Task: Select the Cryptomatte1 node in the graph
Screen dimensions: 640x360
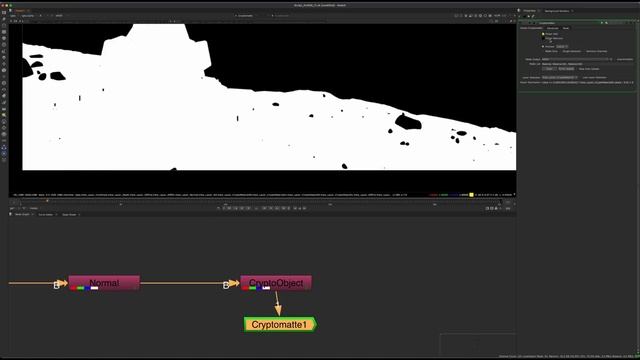Action: (x=280, y=324)
